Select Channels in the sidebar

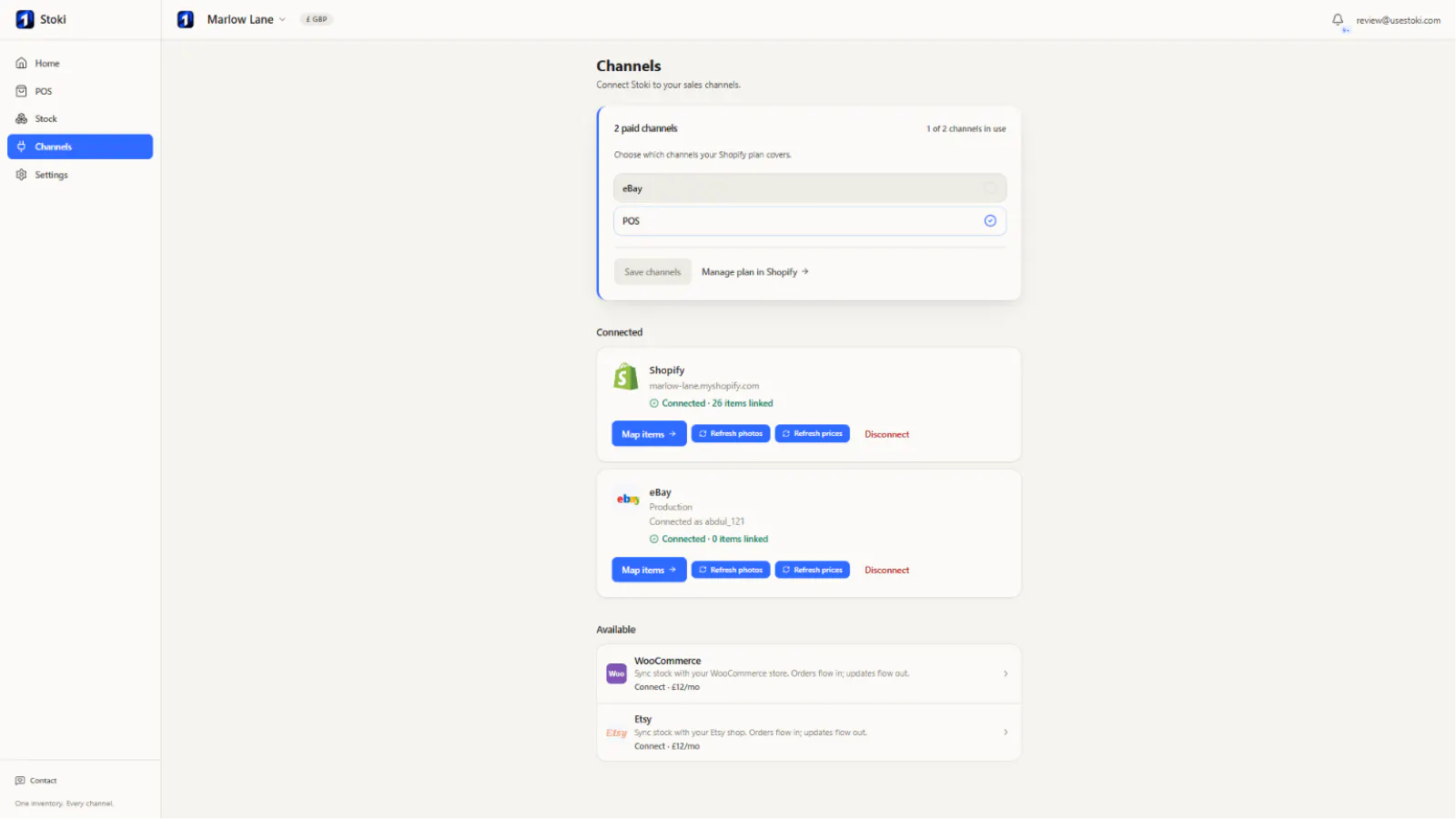click(x=80, y=147)
